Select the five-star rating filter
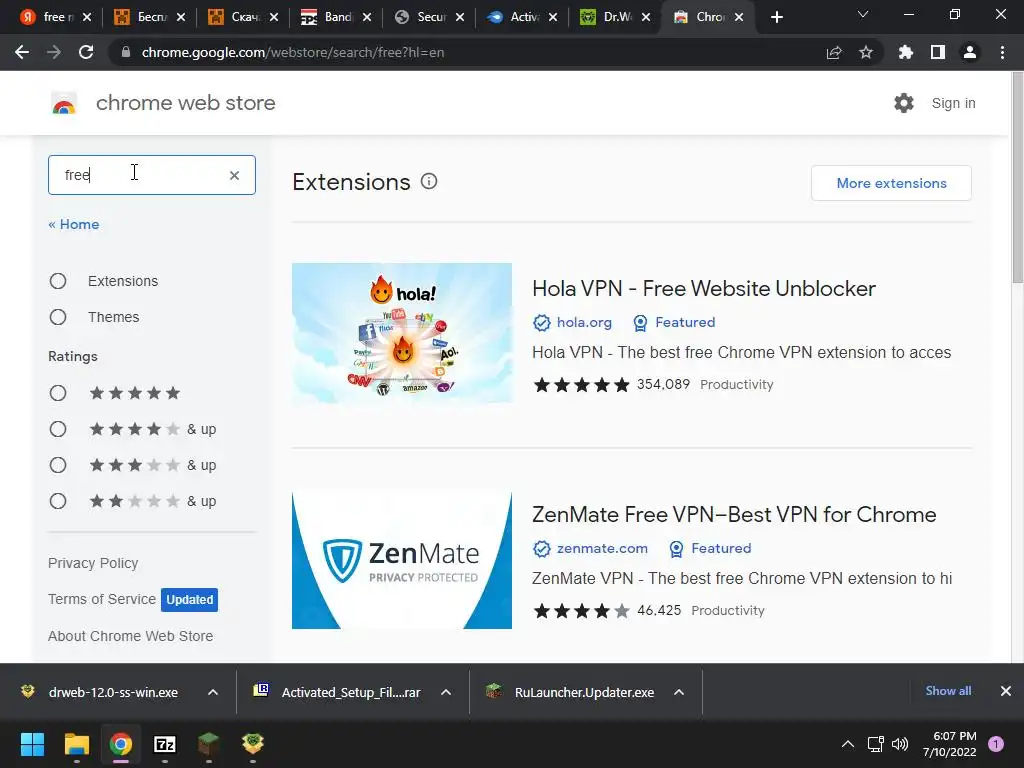The image size is (1024, 768). pyautogui.click(x=58, y=393)
